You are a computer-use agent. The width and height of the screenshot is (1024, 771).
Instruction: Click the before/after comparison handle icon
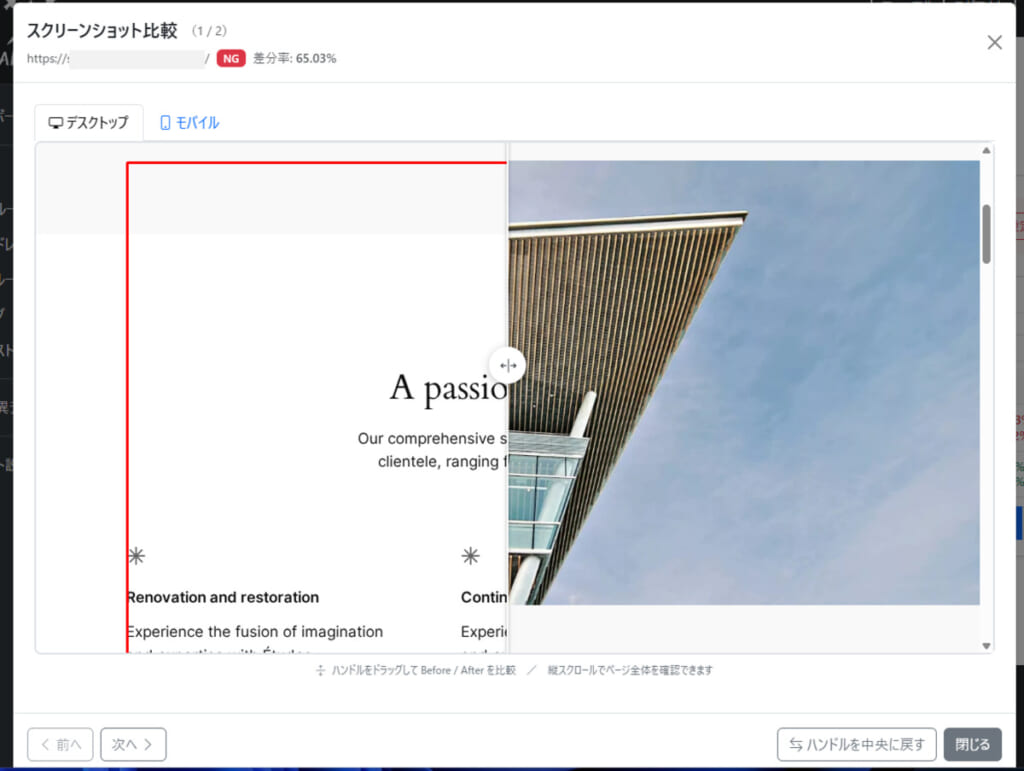click(x=508, y=366)
